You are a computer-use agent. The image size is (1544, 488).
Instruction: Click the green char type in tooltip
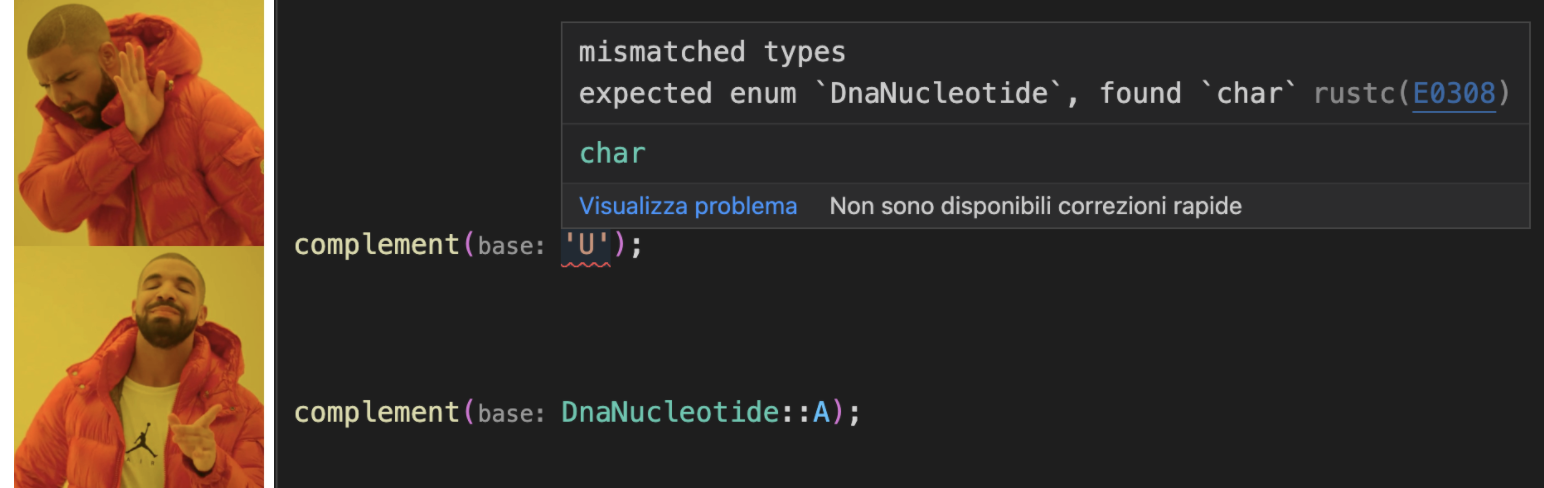[613, 153]
